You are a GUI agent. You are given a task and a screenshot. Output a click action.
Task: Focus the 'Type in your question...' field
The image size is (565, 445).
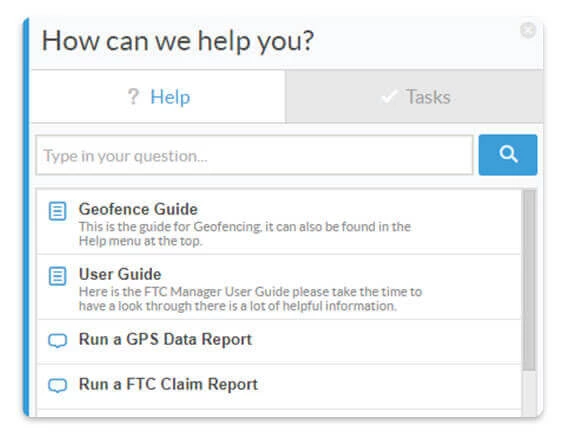[x=254, y=155]
